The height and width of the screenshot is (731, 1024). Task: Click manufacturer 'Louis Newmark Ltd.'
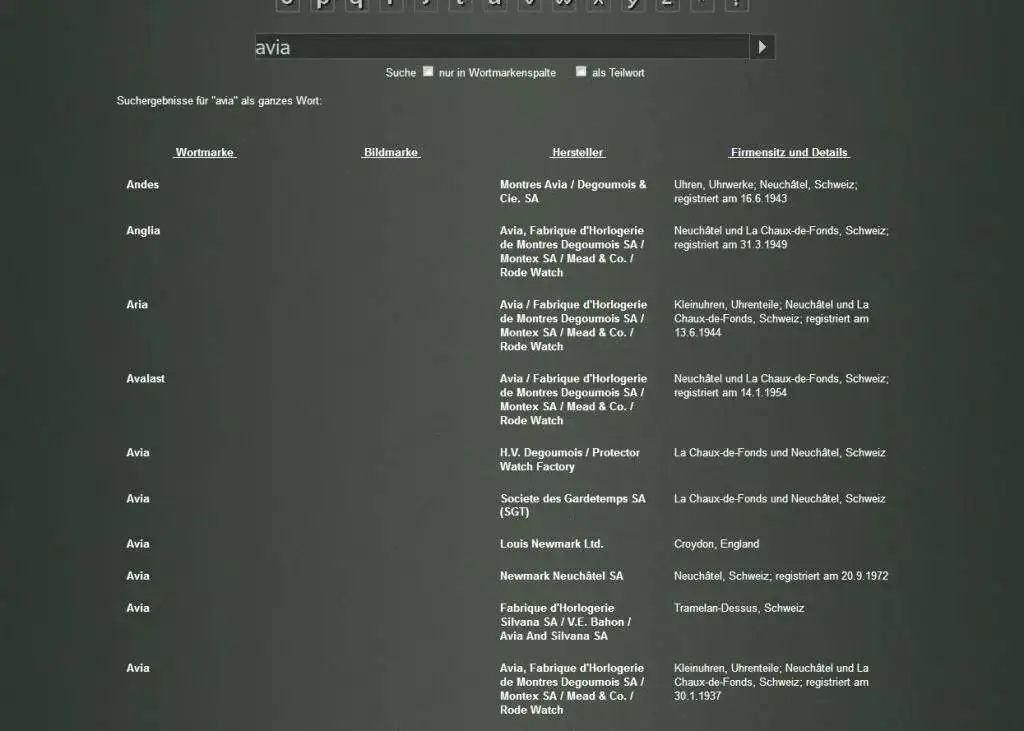point(552,544)
